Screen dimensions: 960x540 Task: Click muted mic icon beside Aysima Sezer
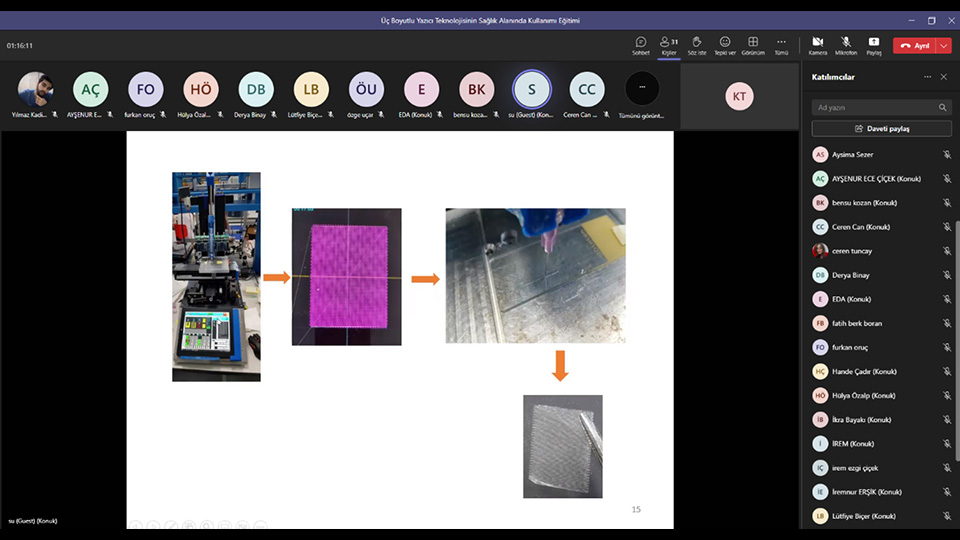pos(946,155)
